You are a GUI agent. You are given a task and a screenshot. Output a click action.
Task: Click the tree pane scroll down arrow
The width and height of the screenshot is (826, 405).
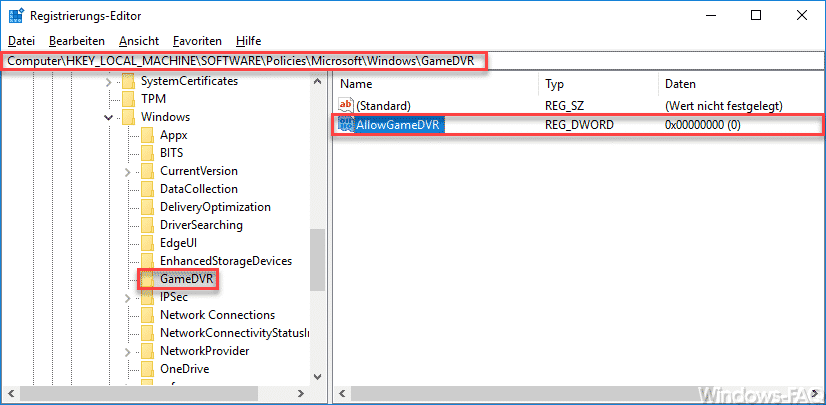click(317, 376)
